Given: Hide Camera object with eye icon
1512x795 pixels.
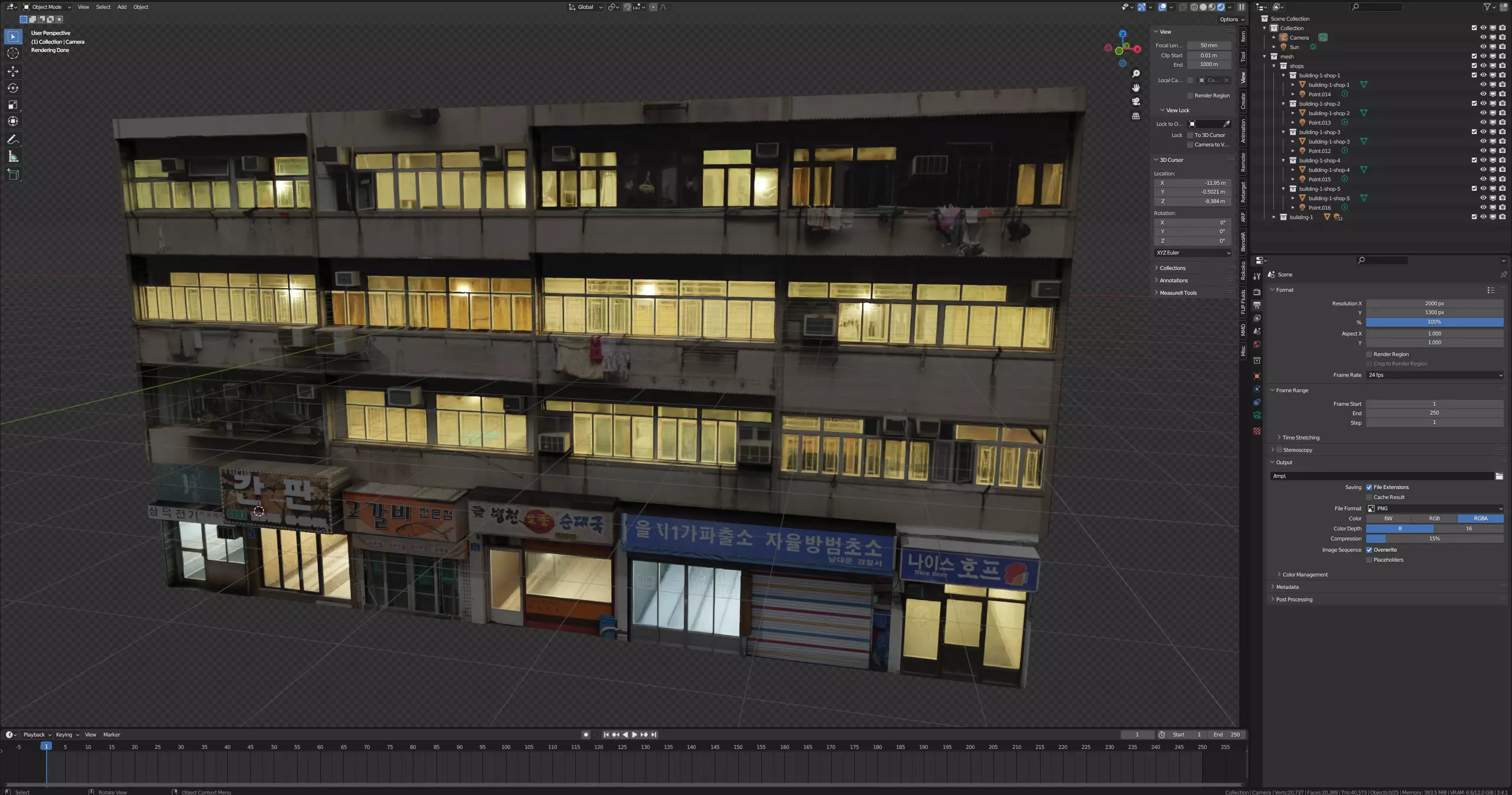Looking at the screenshot, I should pos(1483,38).
